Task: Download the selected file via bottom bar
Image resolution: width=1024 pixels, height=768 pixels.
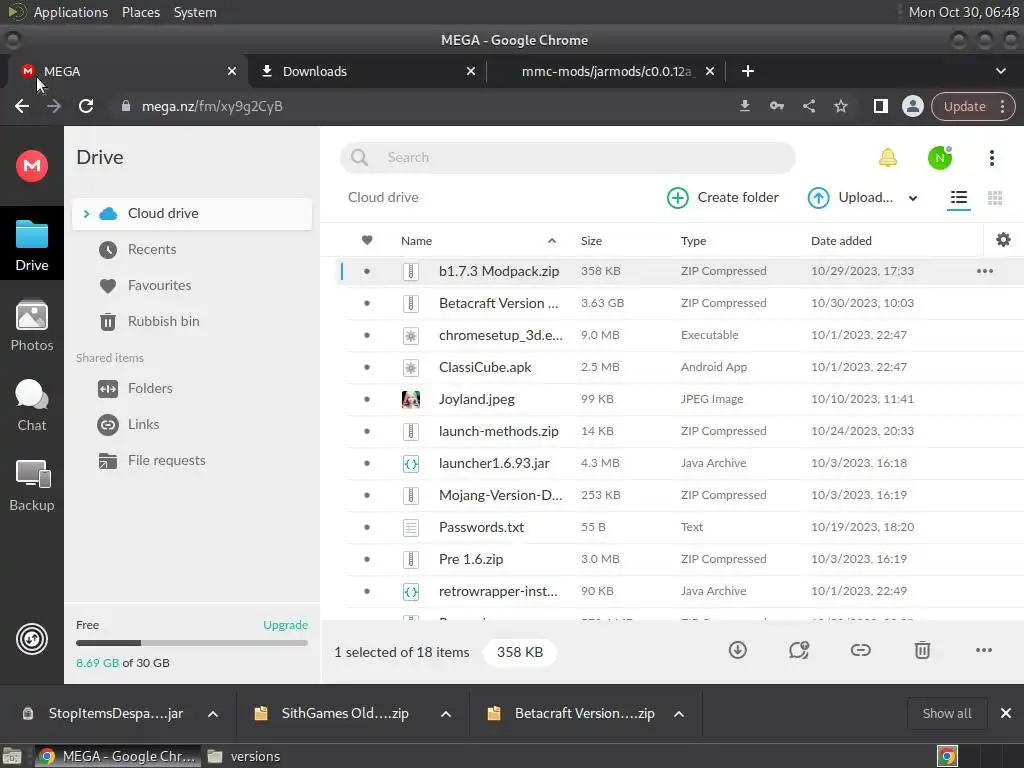Action: coord(737,650)
